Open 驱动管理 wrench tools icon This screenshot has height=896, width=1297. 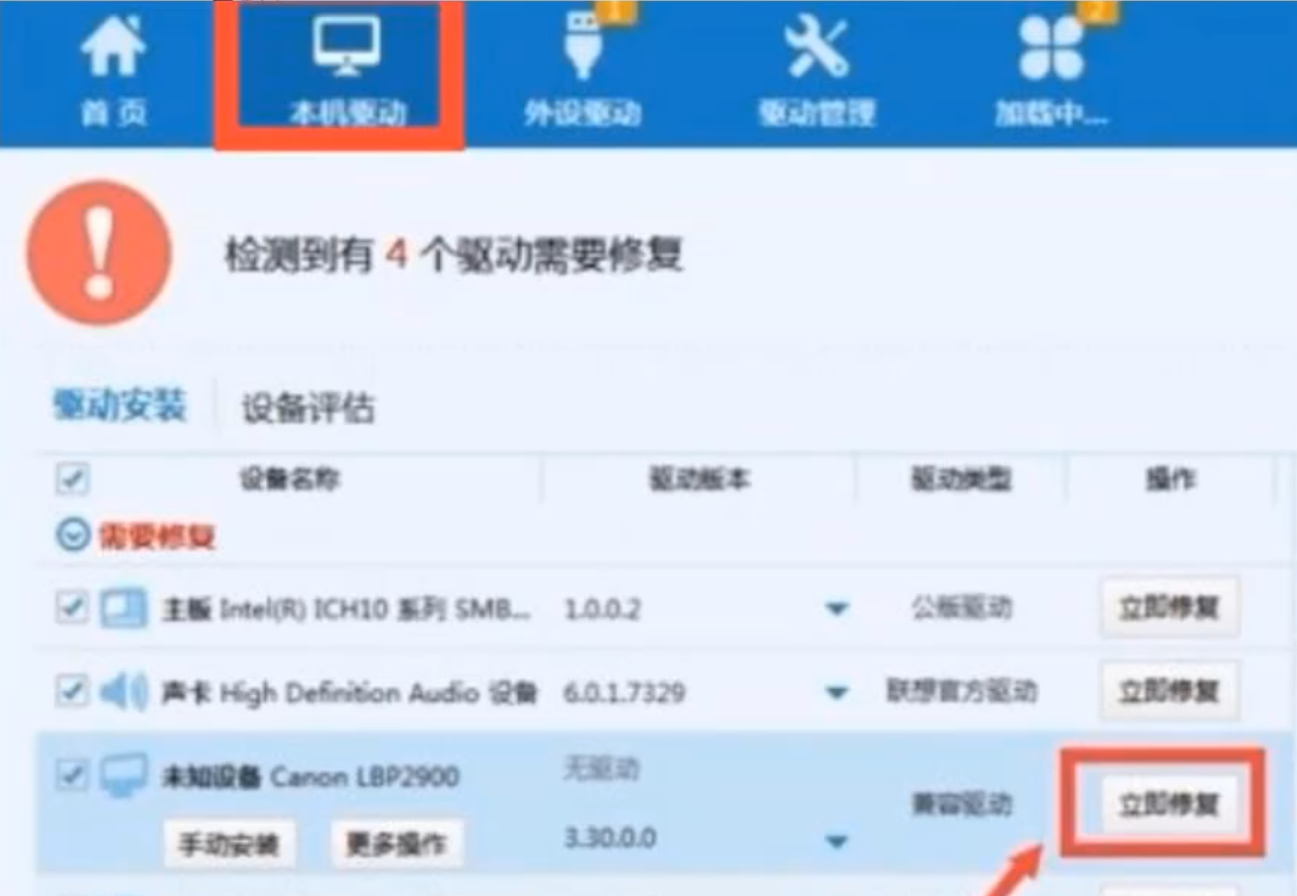(816, 50)
